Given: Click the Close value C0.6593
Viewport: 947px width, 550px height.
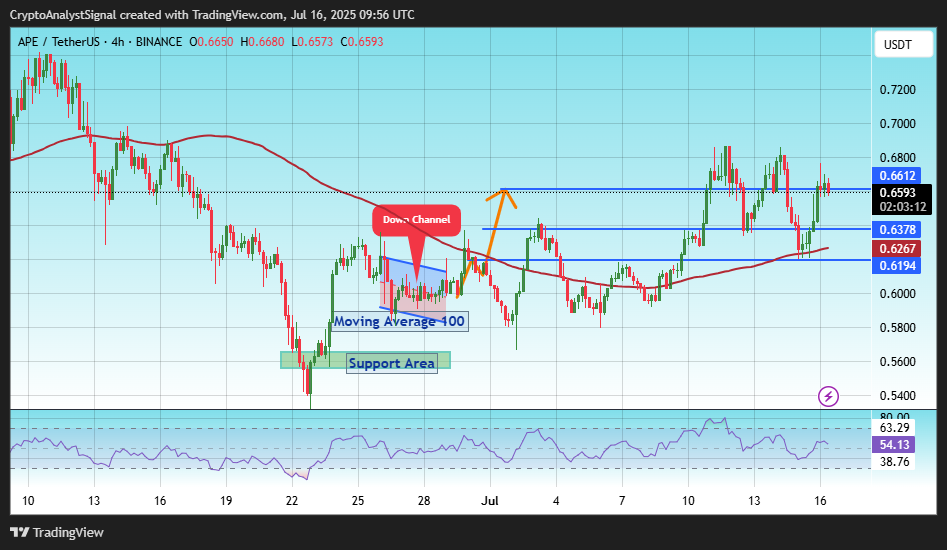Looking at the screenshot, I should coord(361,42).
